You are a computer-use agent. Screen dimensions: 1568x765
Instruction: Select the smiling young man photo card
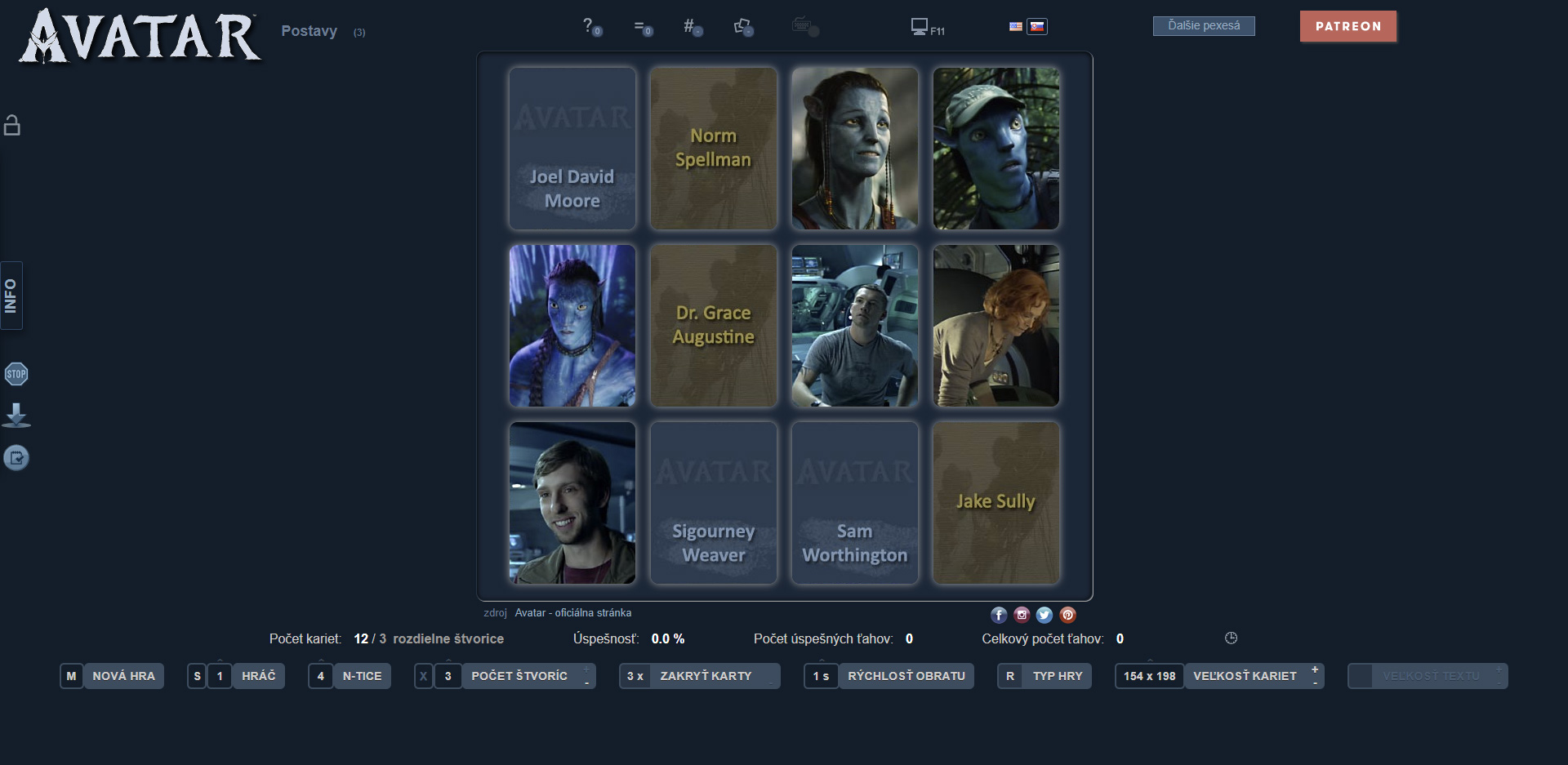[x=572, y=503]
